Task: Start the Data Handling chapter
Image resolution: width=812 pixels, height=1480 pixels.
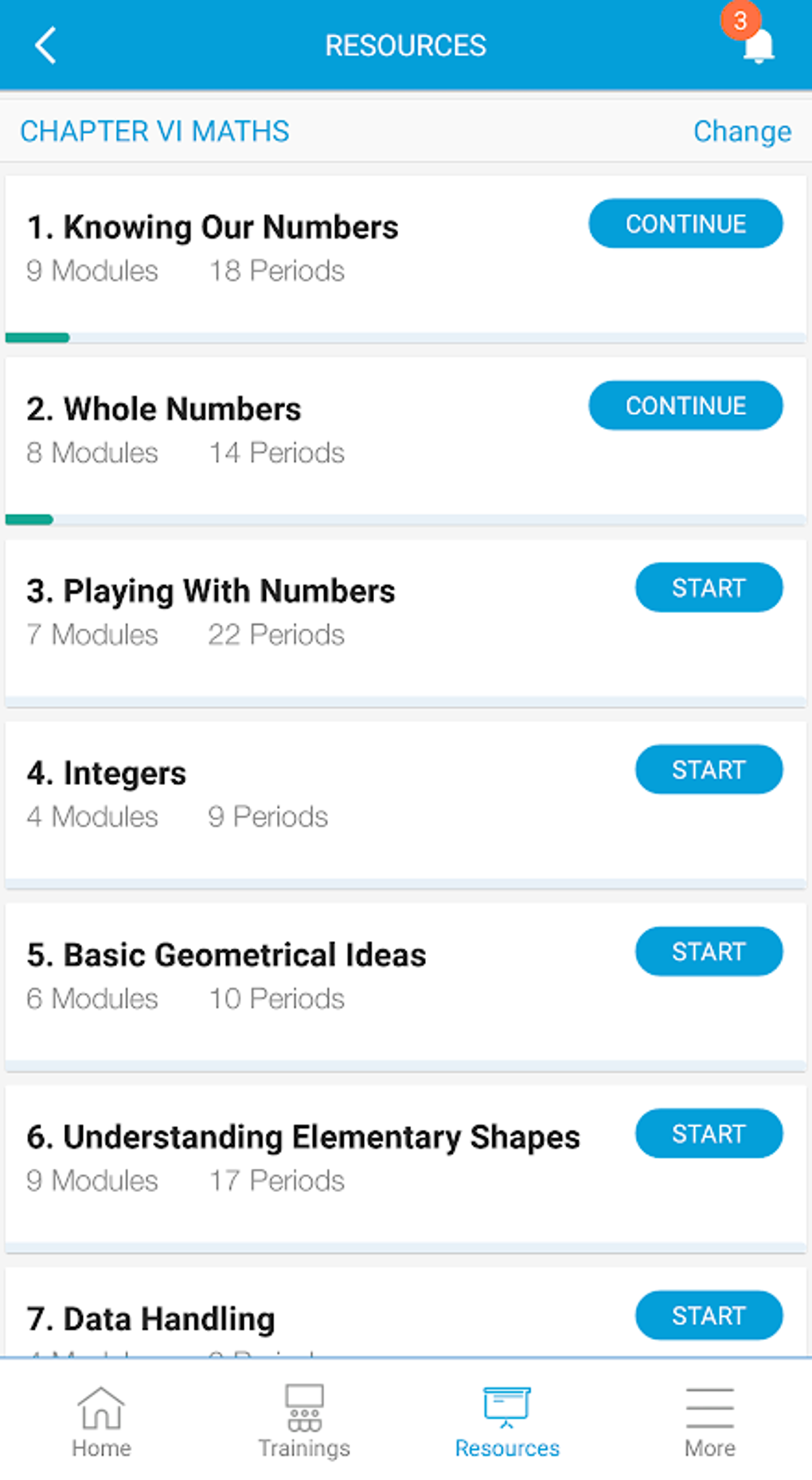Action: (709, 1315)
